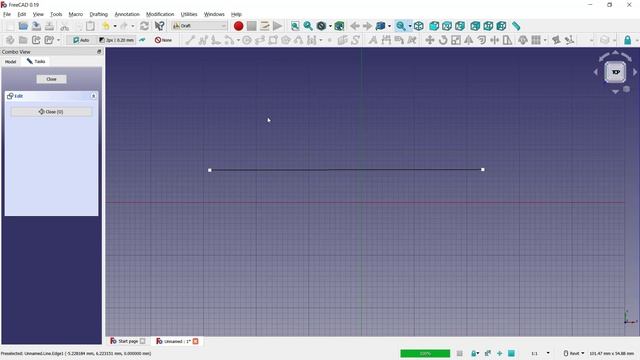Click the refresh recompute icon
This screenshot has height=360, width=640.
tap(144, 26)
